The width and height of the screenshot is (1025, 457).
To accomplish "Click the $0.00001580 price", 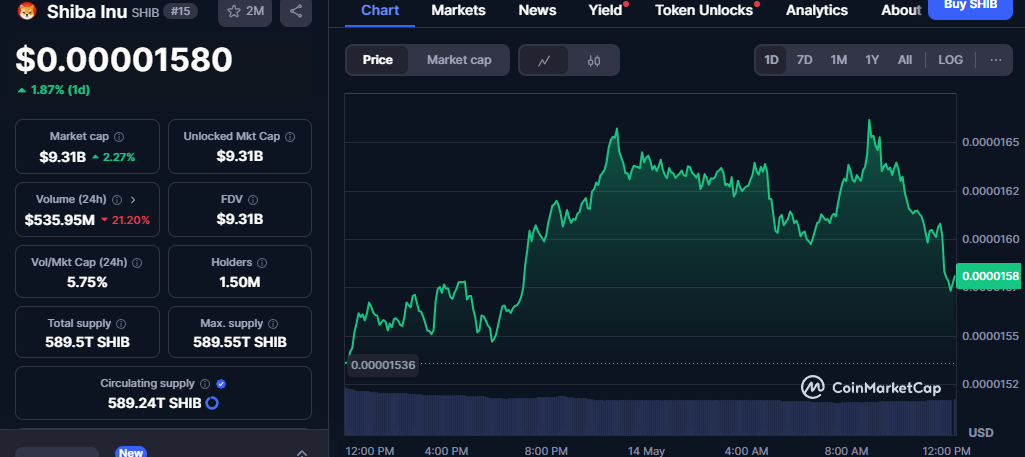I will click(124, 60).
